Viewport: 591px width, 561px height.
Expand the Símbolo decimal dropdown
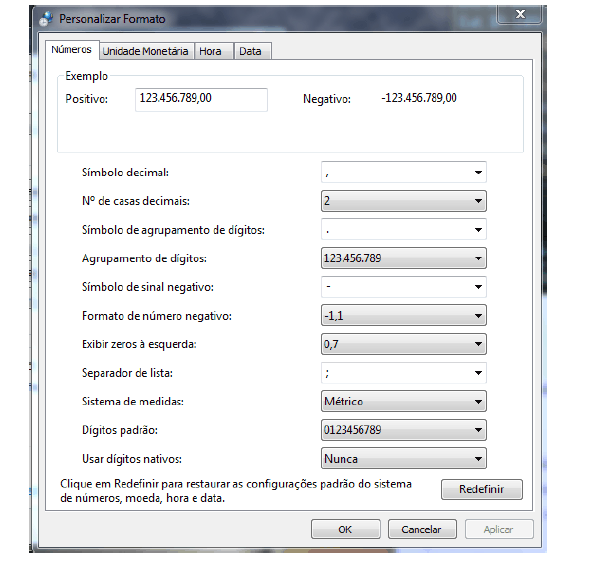404,172
